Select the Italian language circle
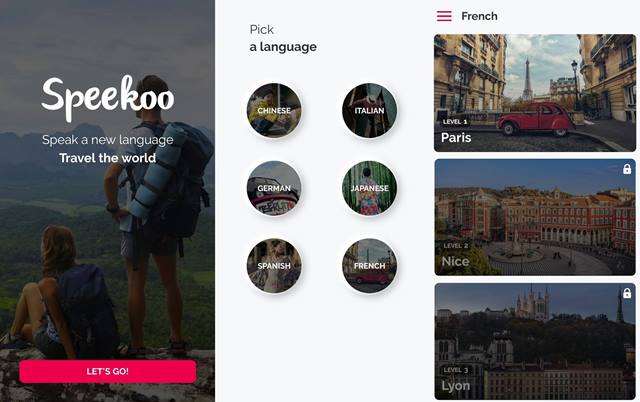640x402 pixels. coord(369,110)
